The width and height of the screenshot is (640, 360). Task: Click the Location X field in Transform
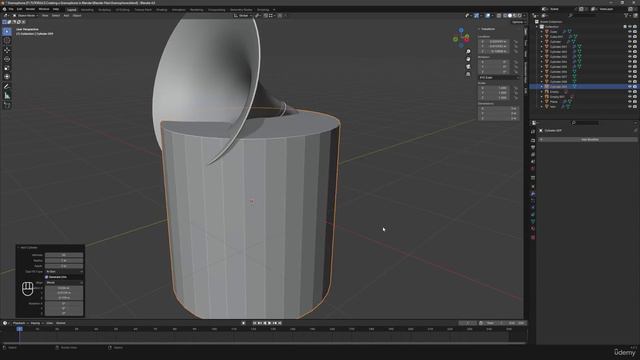(x=494, y=42)
